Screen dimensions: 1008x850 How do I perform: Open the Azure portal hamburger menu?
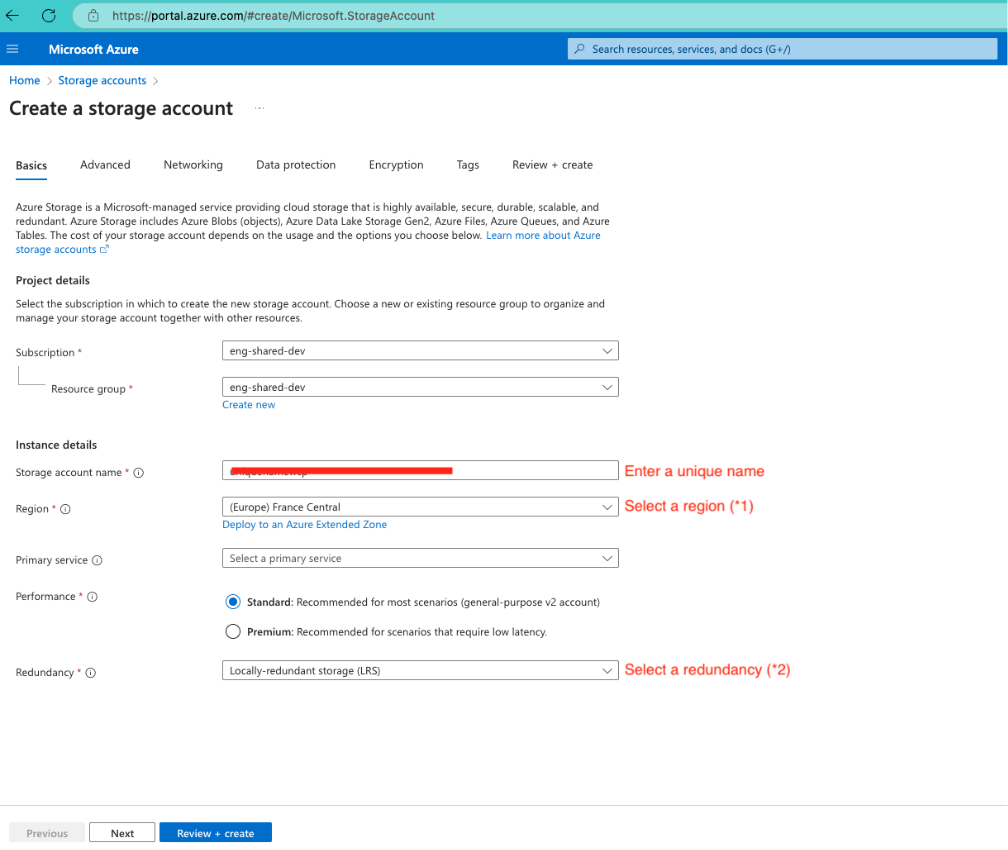coord(12,48)
